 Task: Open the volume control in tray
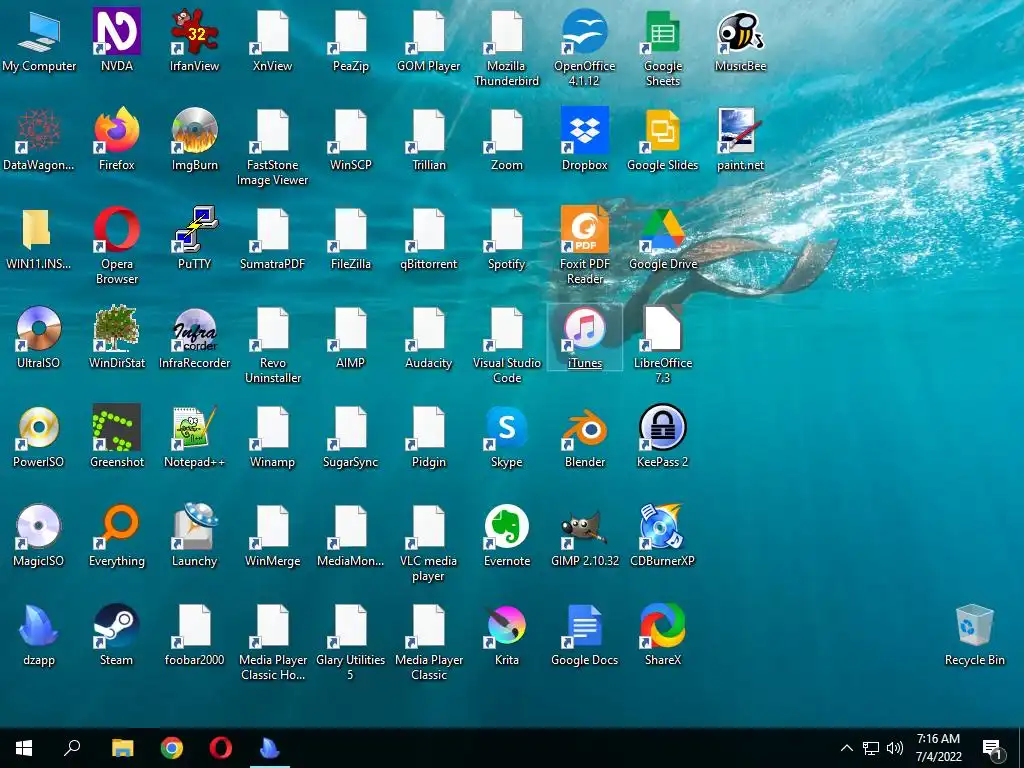[x=895, y=748]
